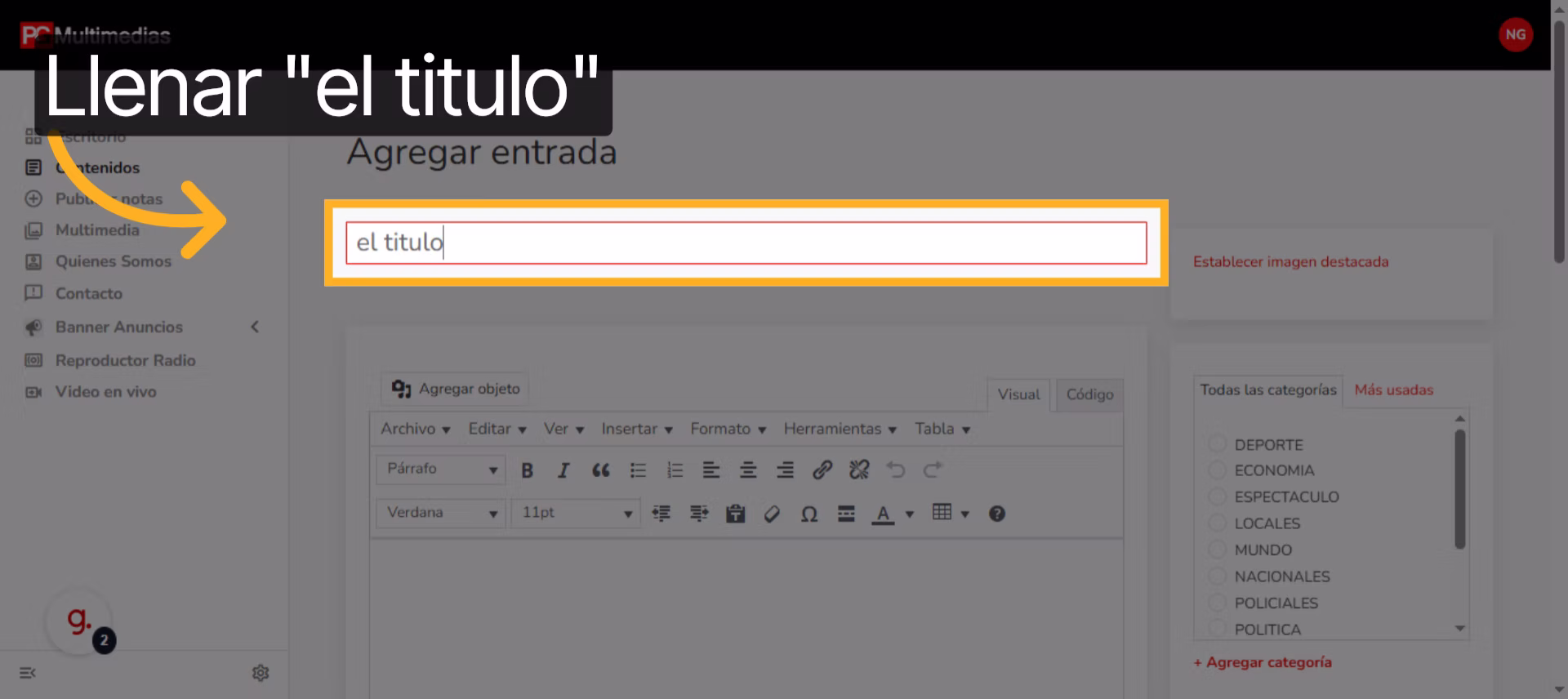Click the entry title input field

(746, 243)
